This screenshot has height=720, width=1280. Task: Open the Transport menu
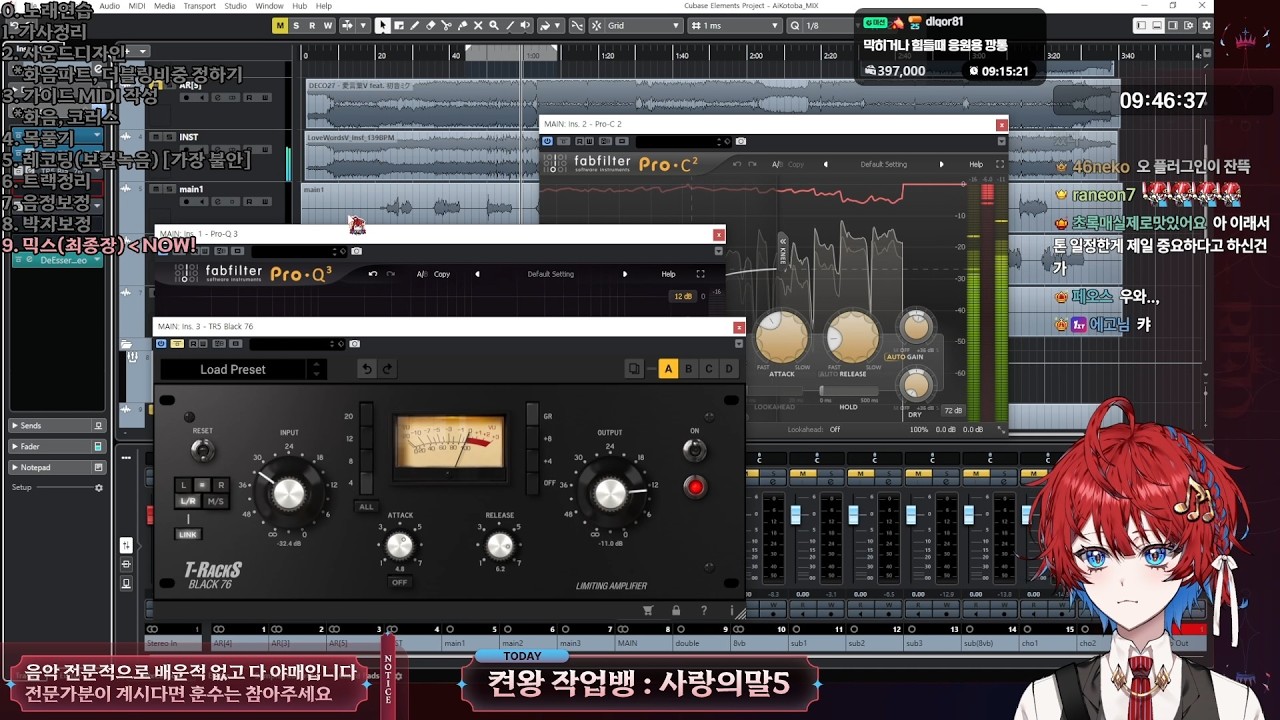[x=200, y=6]
